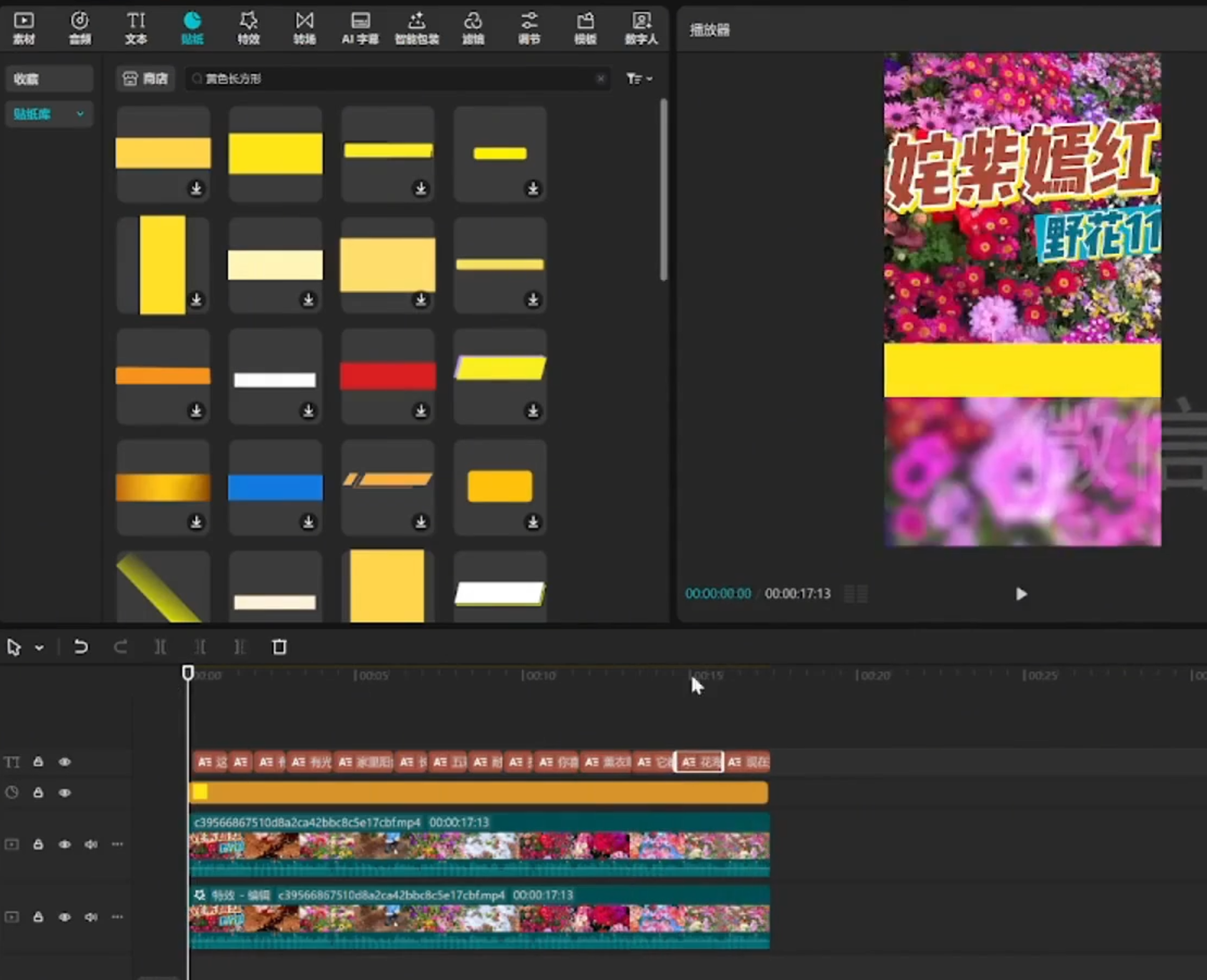Click the 商店 store button

(146, 79)
